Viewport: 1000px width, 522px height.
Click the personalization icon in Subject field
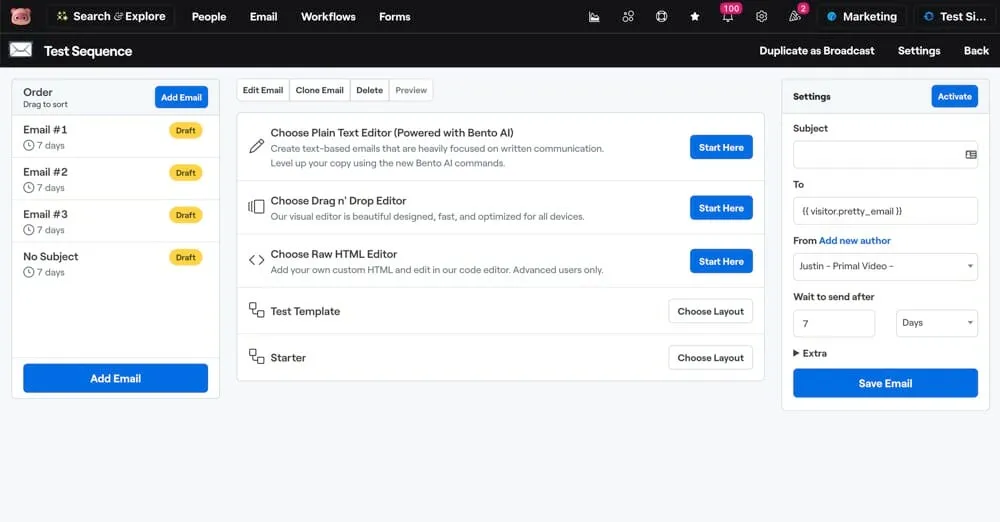click(970, 155)
